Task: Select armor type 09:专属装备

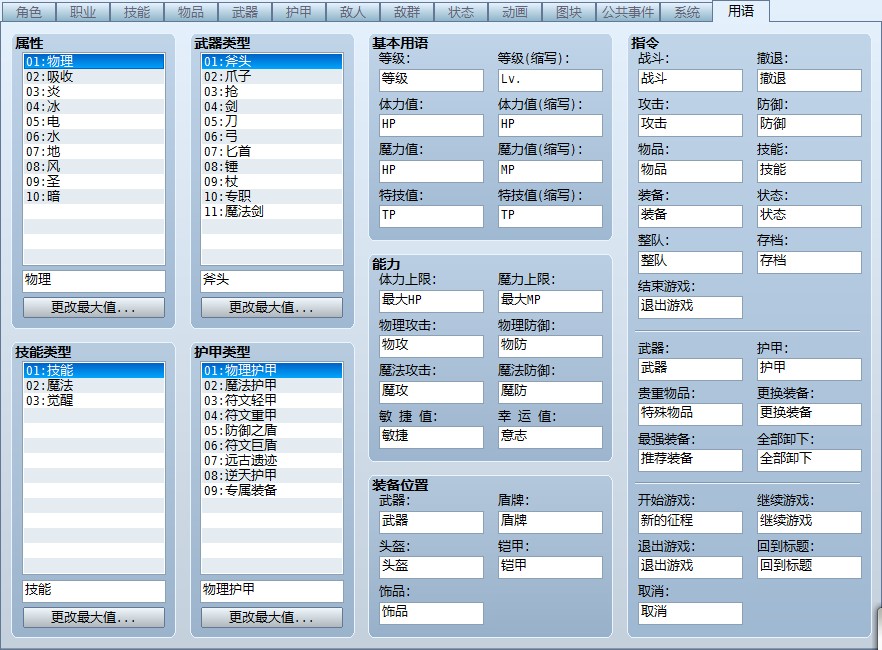Action: coord(272,490)
